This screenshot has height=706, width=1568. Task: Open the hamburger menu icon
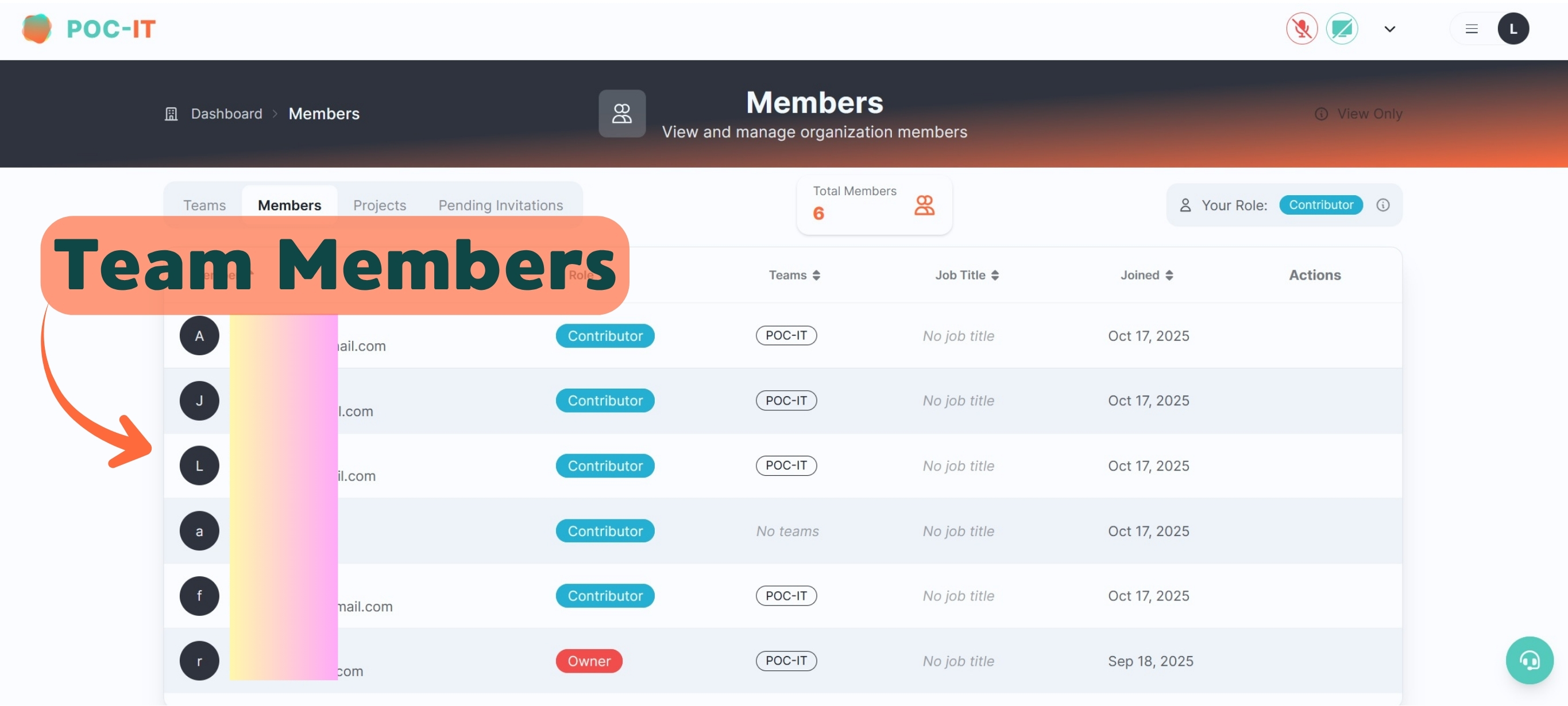coord(1471,29)
